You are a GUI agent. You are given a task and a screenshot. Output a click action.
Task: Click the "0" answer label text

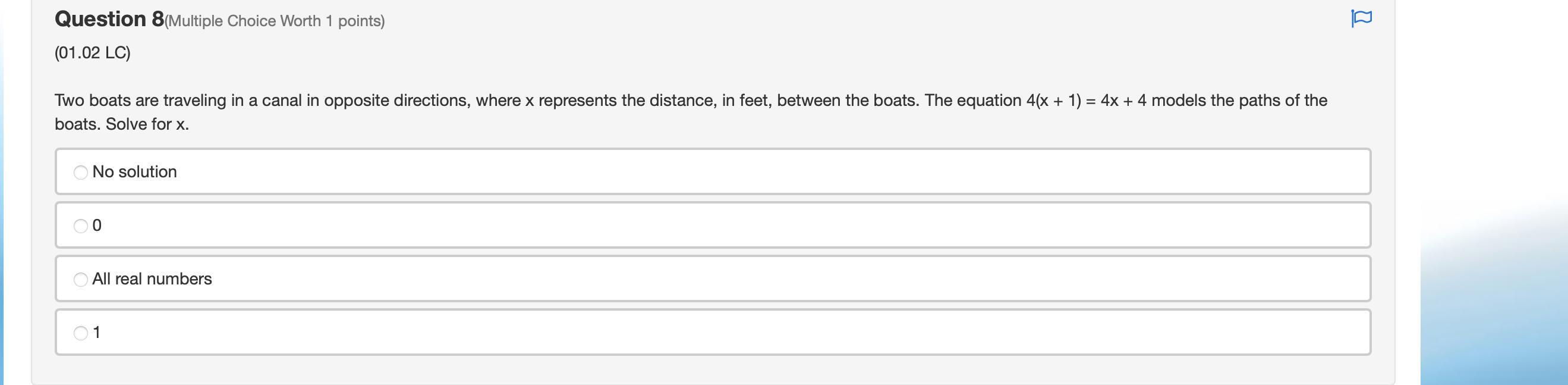click(x=97, y=226)
